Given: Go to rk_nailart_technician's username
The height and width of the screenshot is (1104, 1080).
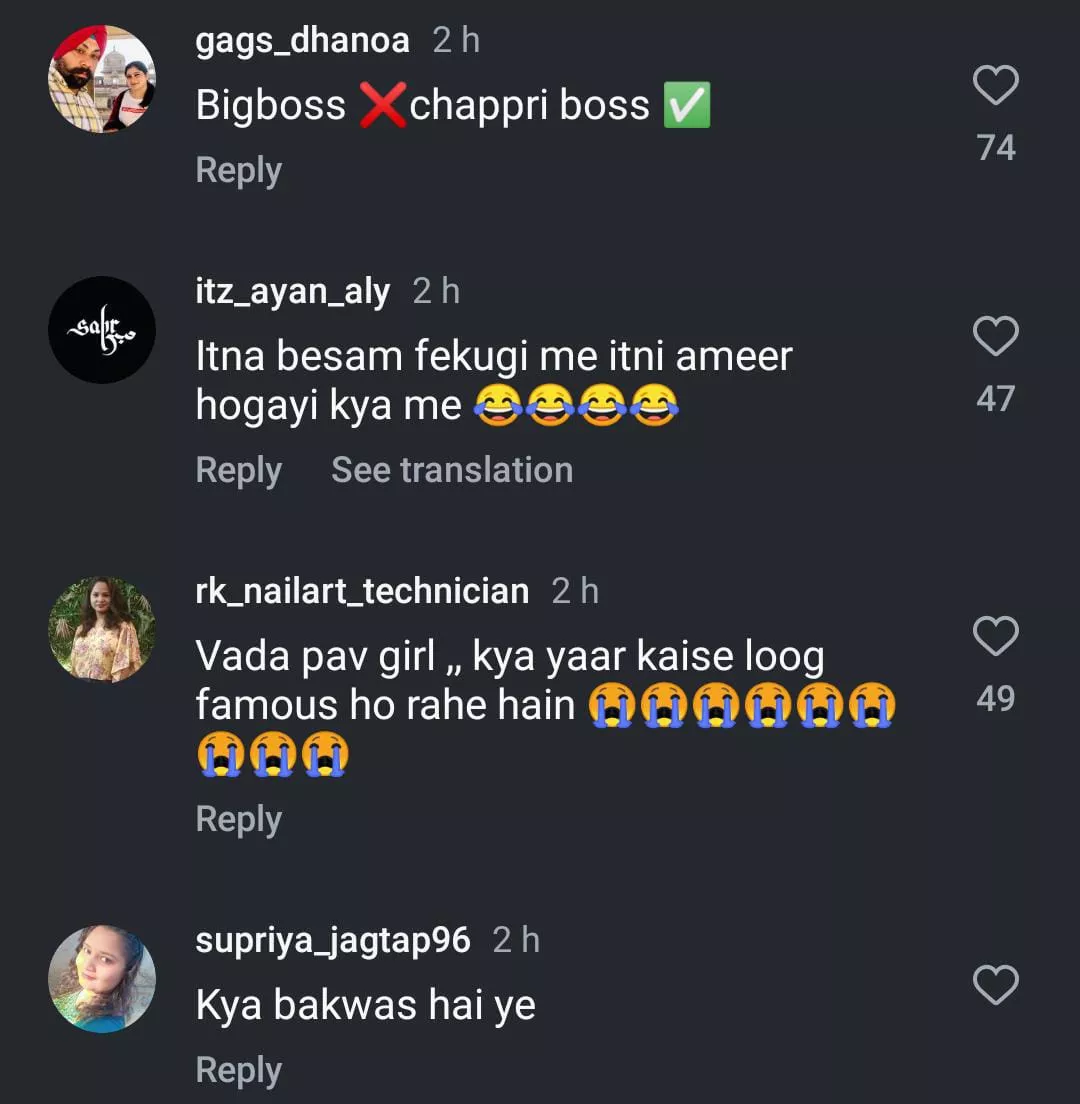Looking at the screenshot, I should (362, 591).
